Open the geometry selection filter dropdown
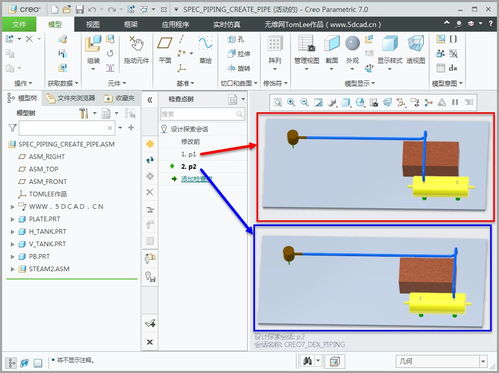 pos(483,361)
